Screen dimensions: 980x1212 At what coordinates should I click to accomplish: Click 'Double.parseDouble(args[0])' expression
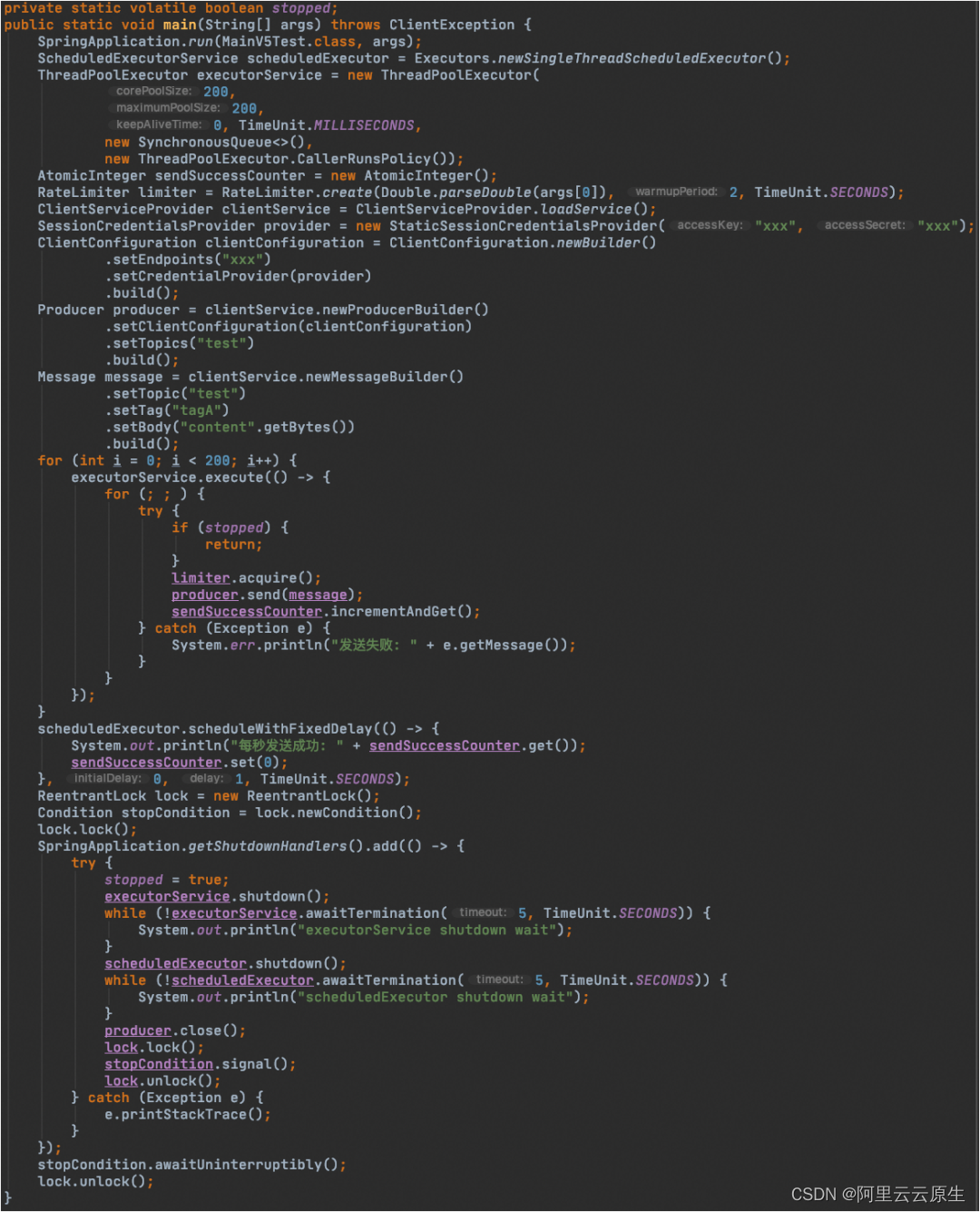tap(493, 192)
